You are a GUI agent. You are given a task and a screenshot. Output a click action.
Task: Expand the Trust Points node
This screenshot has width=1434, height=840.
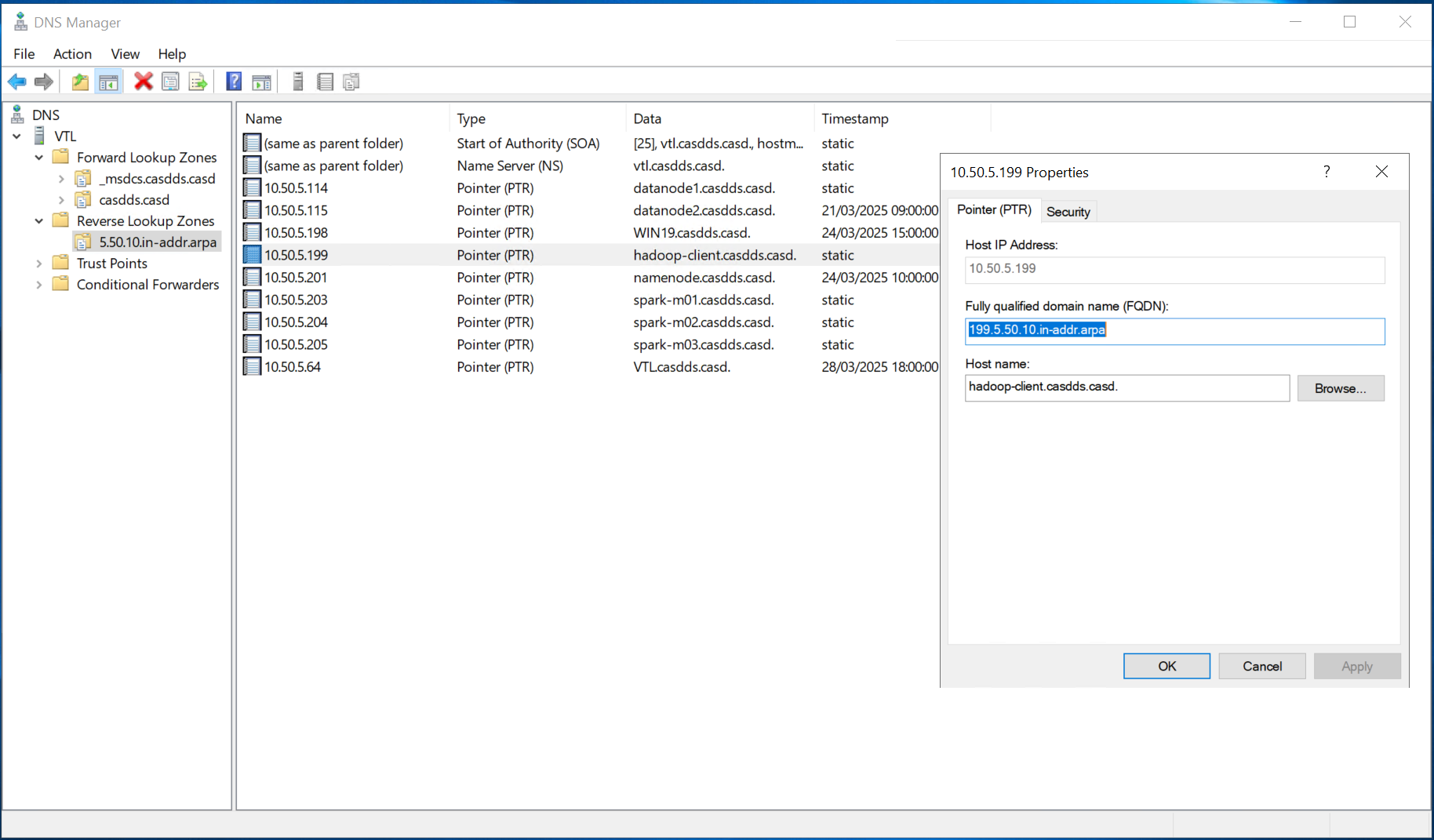coord(38,263)
